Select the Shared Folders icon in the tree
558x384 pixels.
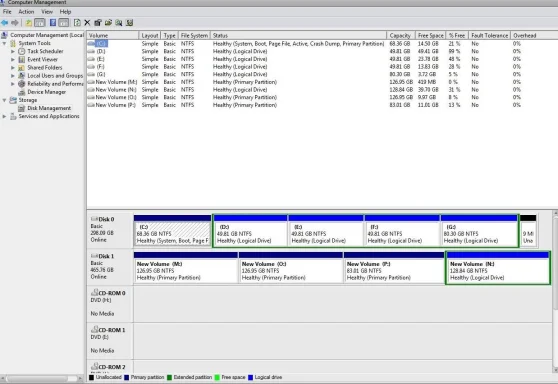click(22, 68)
